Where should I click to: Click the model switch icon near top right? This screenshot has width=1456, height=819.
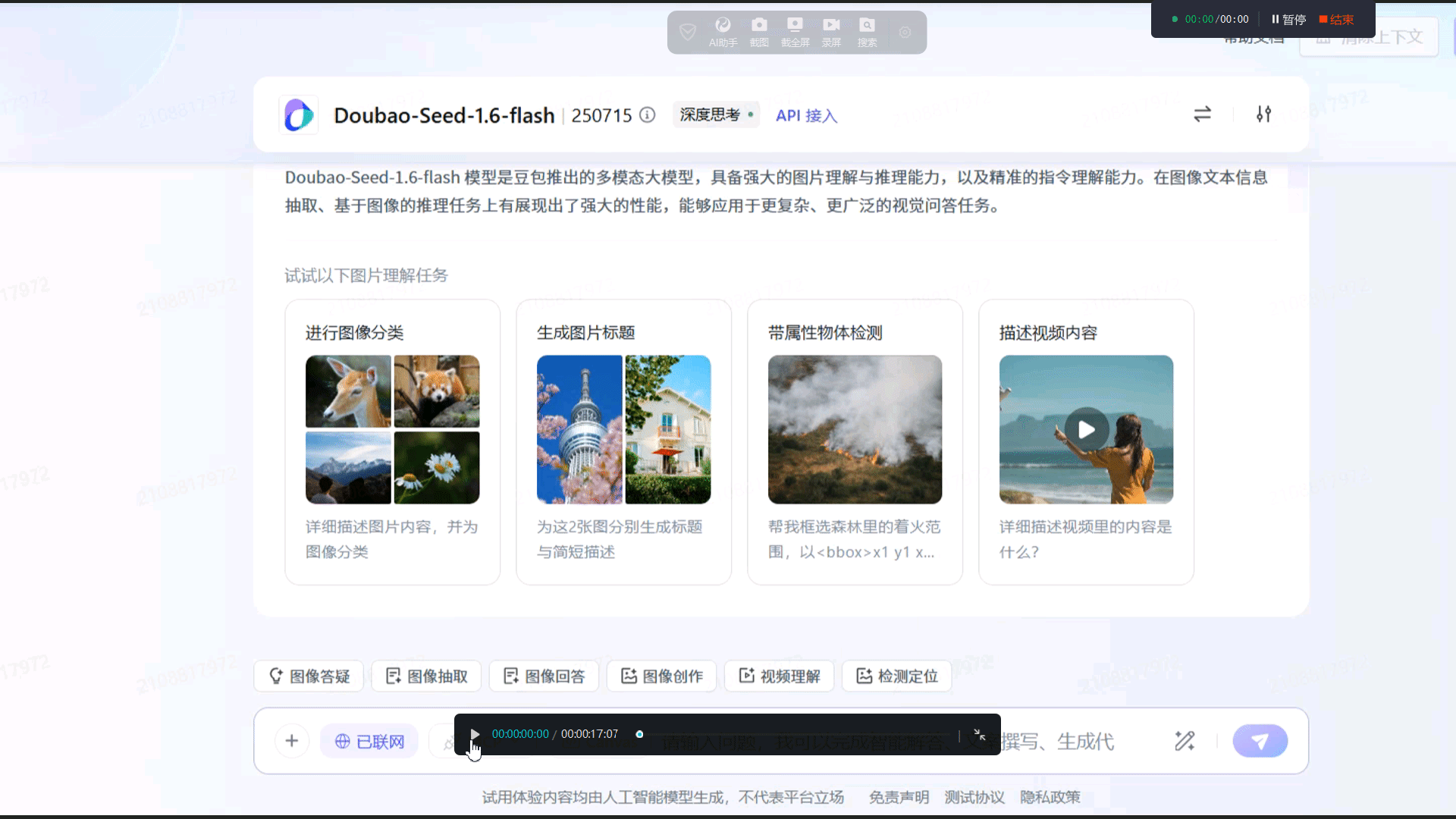pyautogui.click(x=1203, y=115)
